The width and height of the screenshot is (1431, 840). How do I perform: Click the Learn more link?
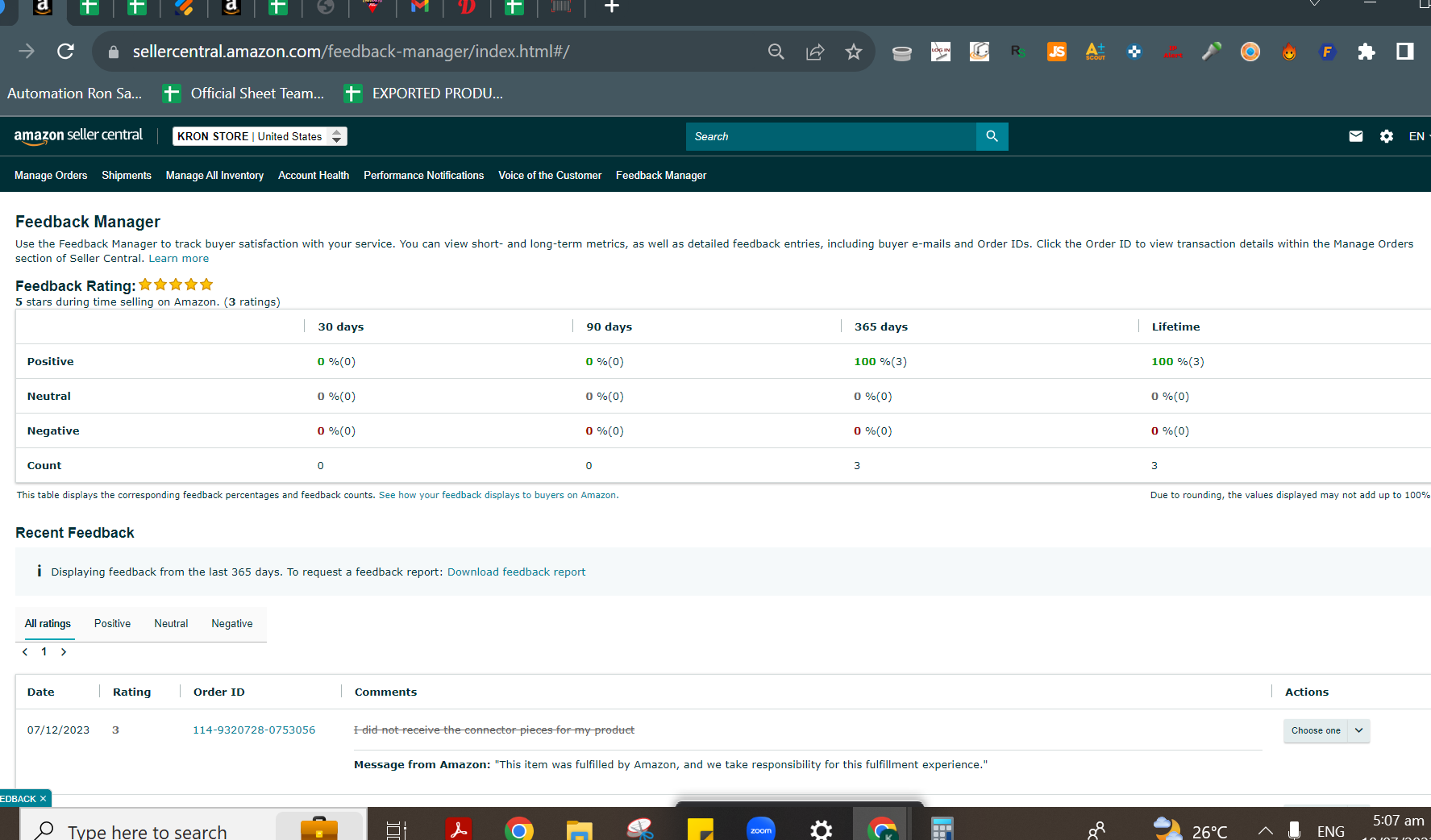pyautogui.click(x=178, y=259)
